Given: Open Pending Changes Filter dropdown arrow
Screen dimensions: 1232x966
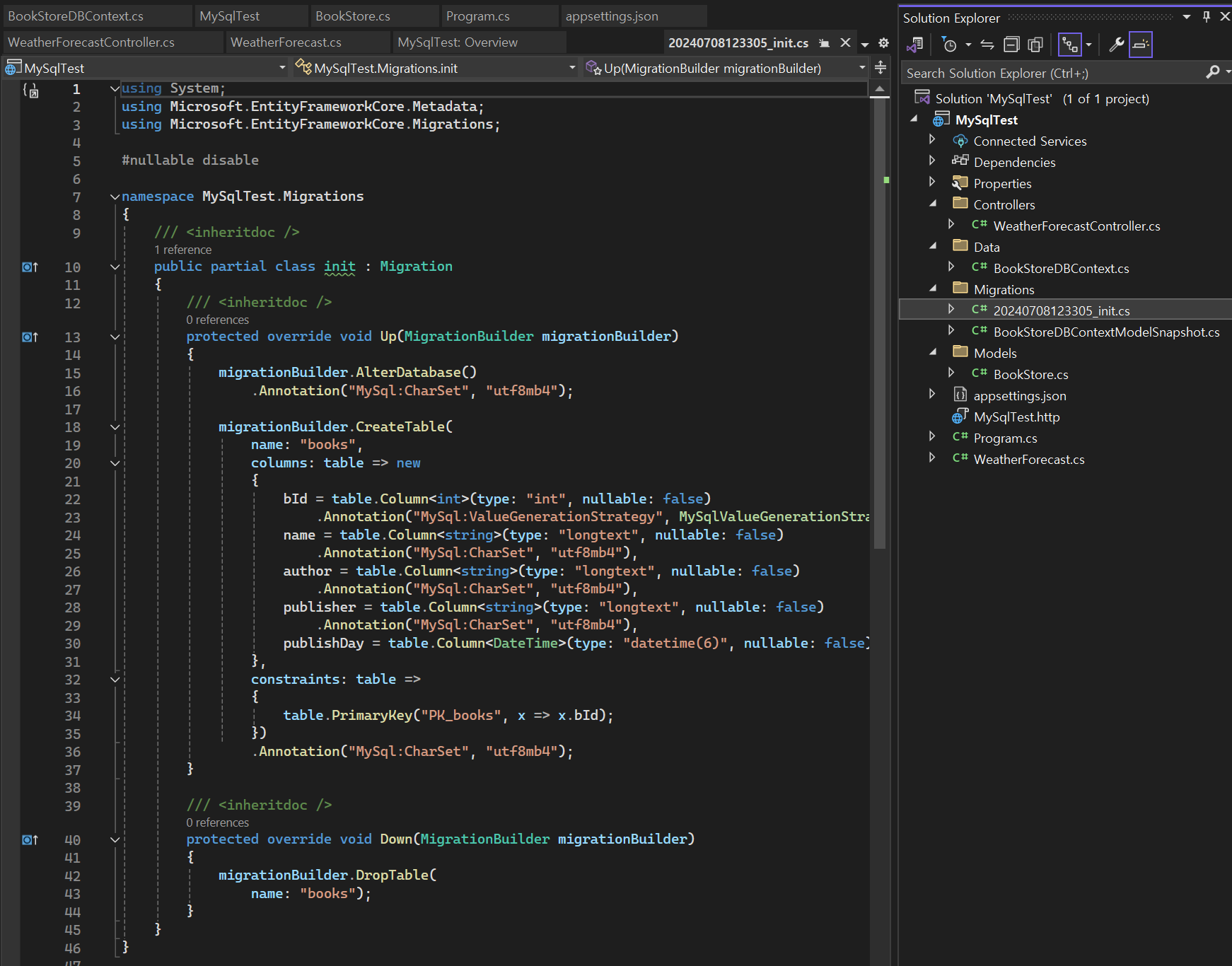Looking at the screenshot, I should [968, 45].
